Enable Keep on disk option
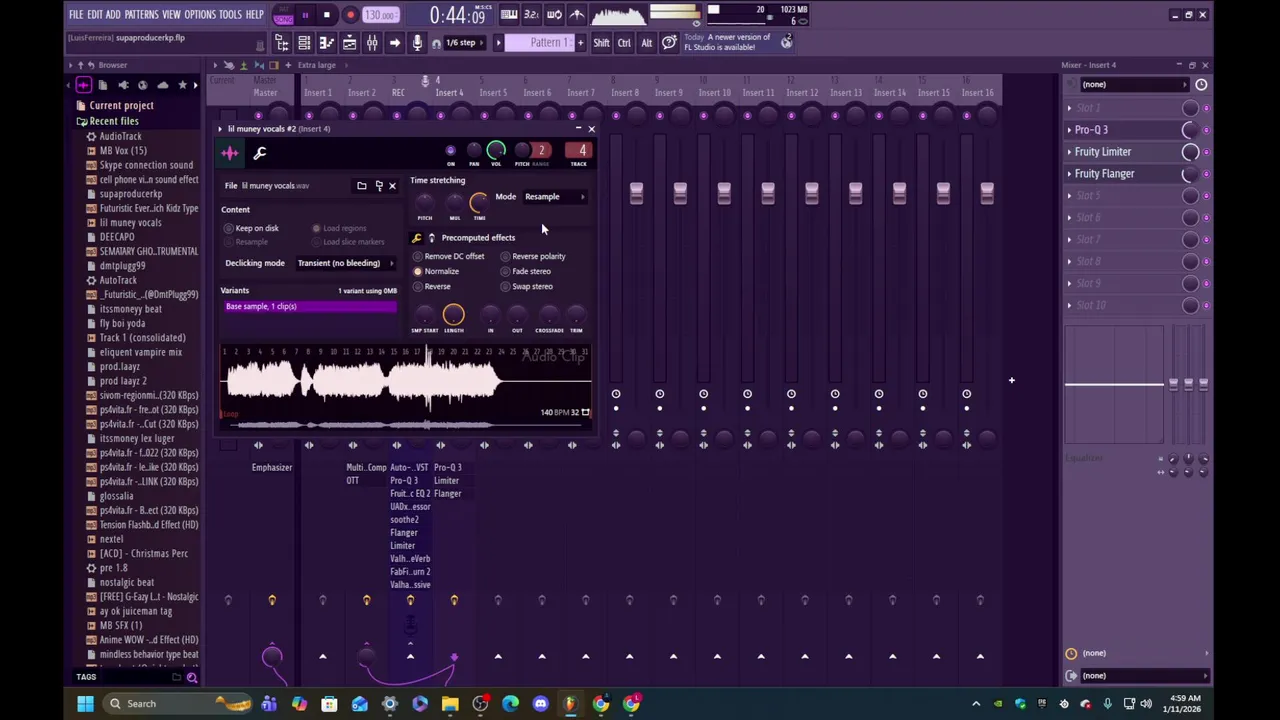This screenshot has width=1280, height=720. (252, 228)
